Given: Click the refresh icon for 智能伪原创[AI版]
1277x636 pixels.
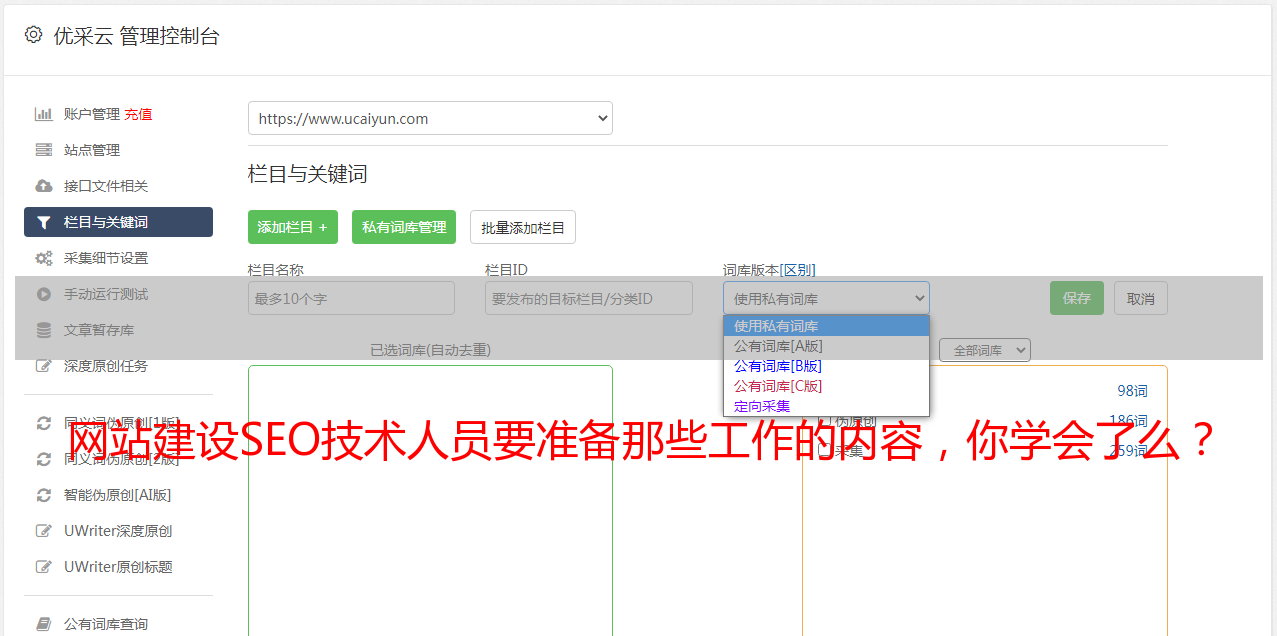Looking at the screenshot, I should click(x=43, y=495).
